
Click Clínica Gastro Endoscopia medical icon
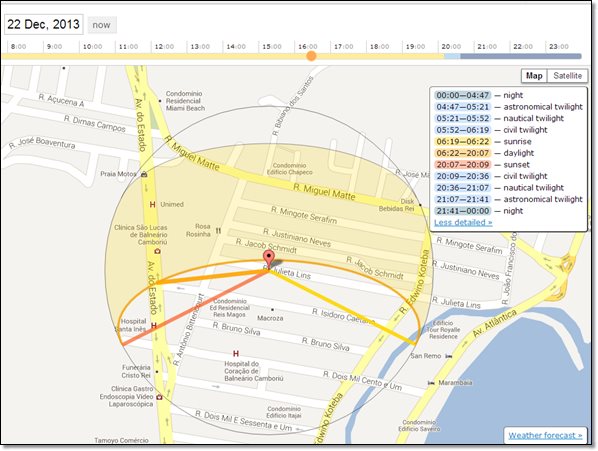[x=159, y=397]
